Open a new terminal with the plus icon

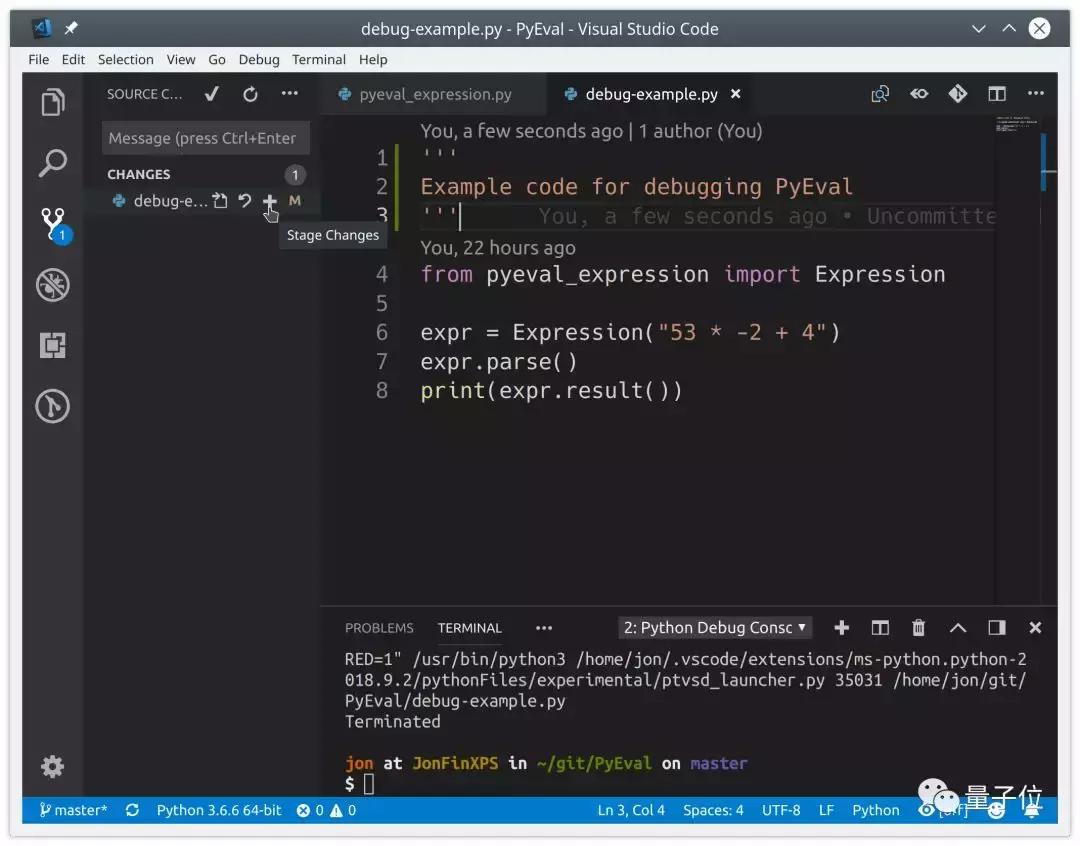[x=841, y=628]
